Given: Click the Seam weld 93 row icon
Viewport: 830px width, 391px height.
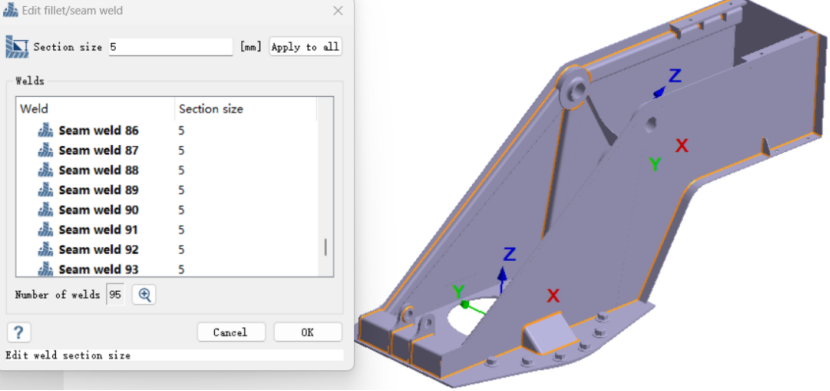Looking at the screenshot, I should point(46,269).
